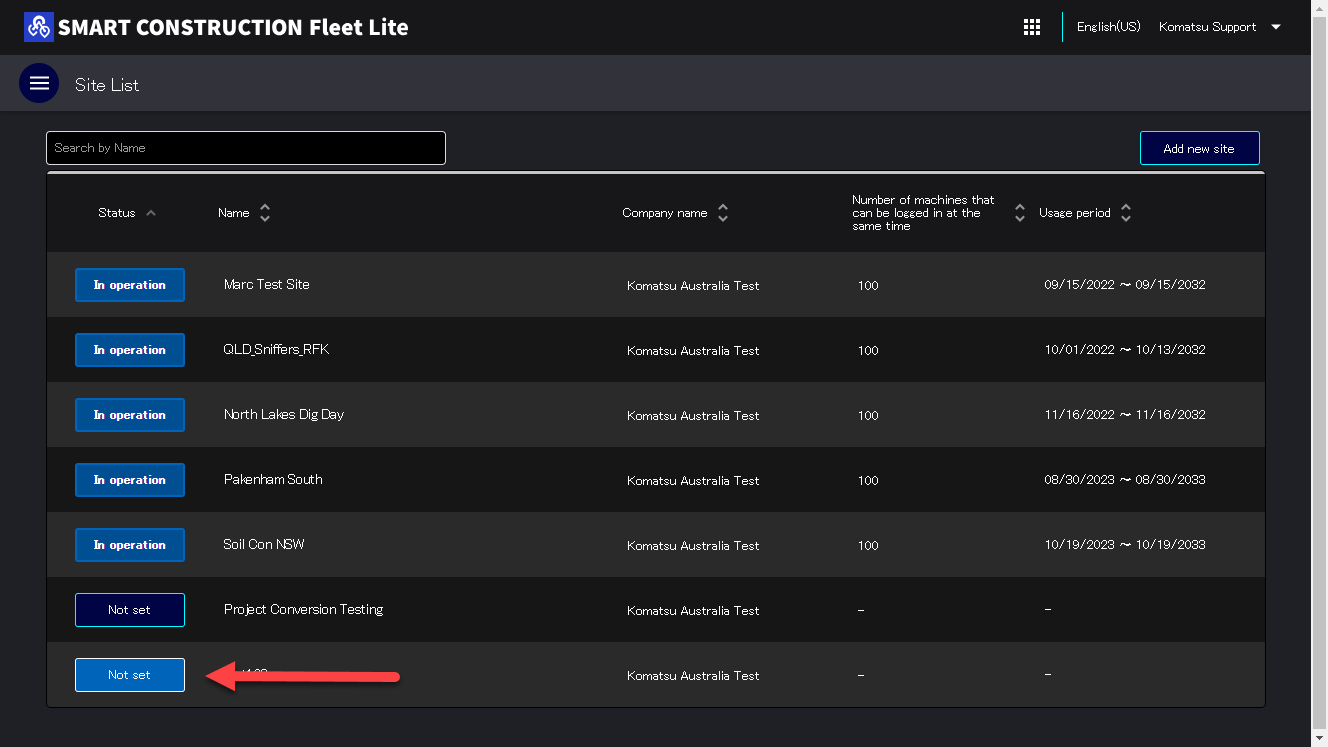1328x747 pixels.
Task: Click Not set for Project Conversion Testing
Action: point(130,610)
